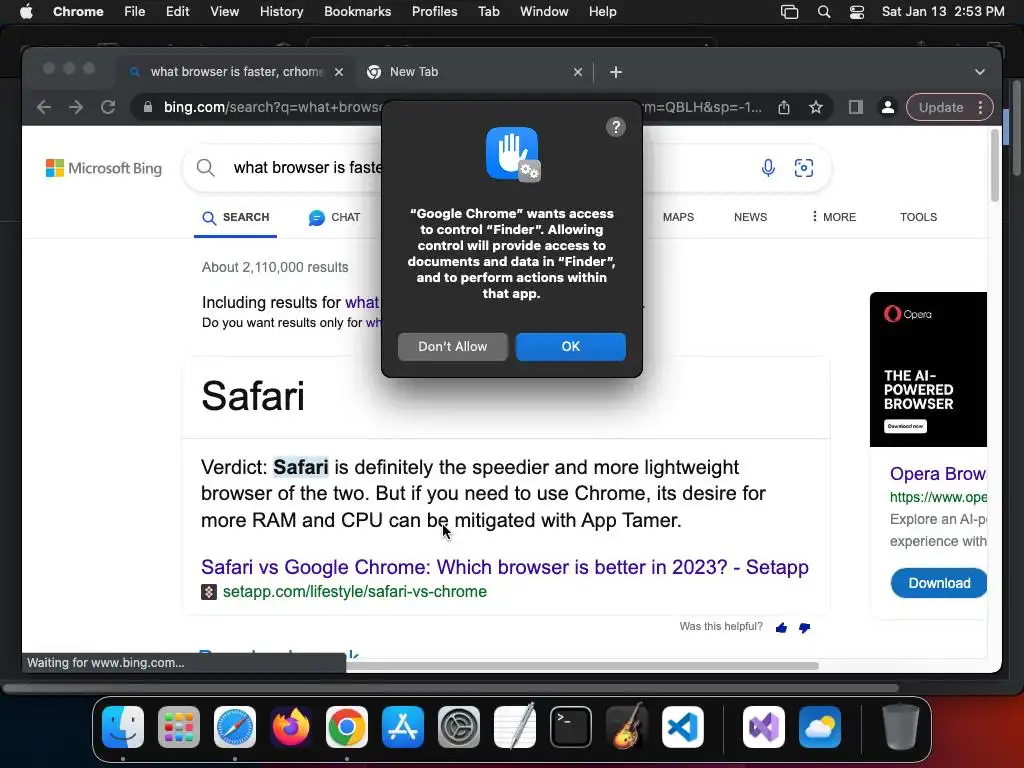Click the Bing visual search camera icon
Viewport: 1024px width, 768px height.
pyautogui.click(x=804, y=168)
